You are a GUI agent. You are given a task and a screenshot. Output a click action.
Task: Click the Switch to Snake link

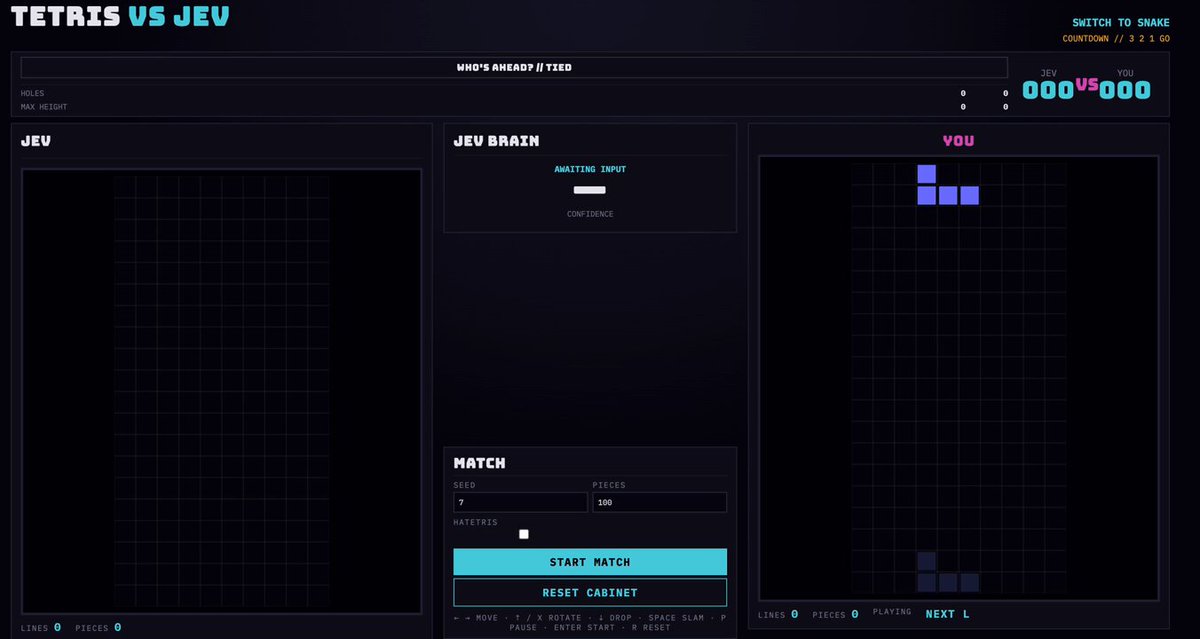(x=1121, y=23)
